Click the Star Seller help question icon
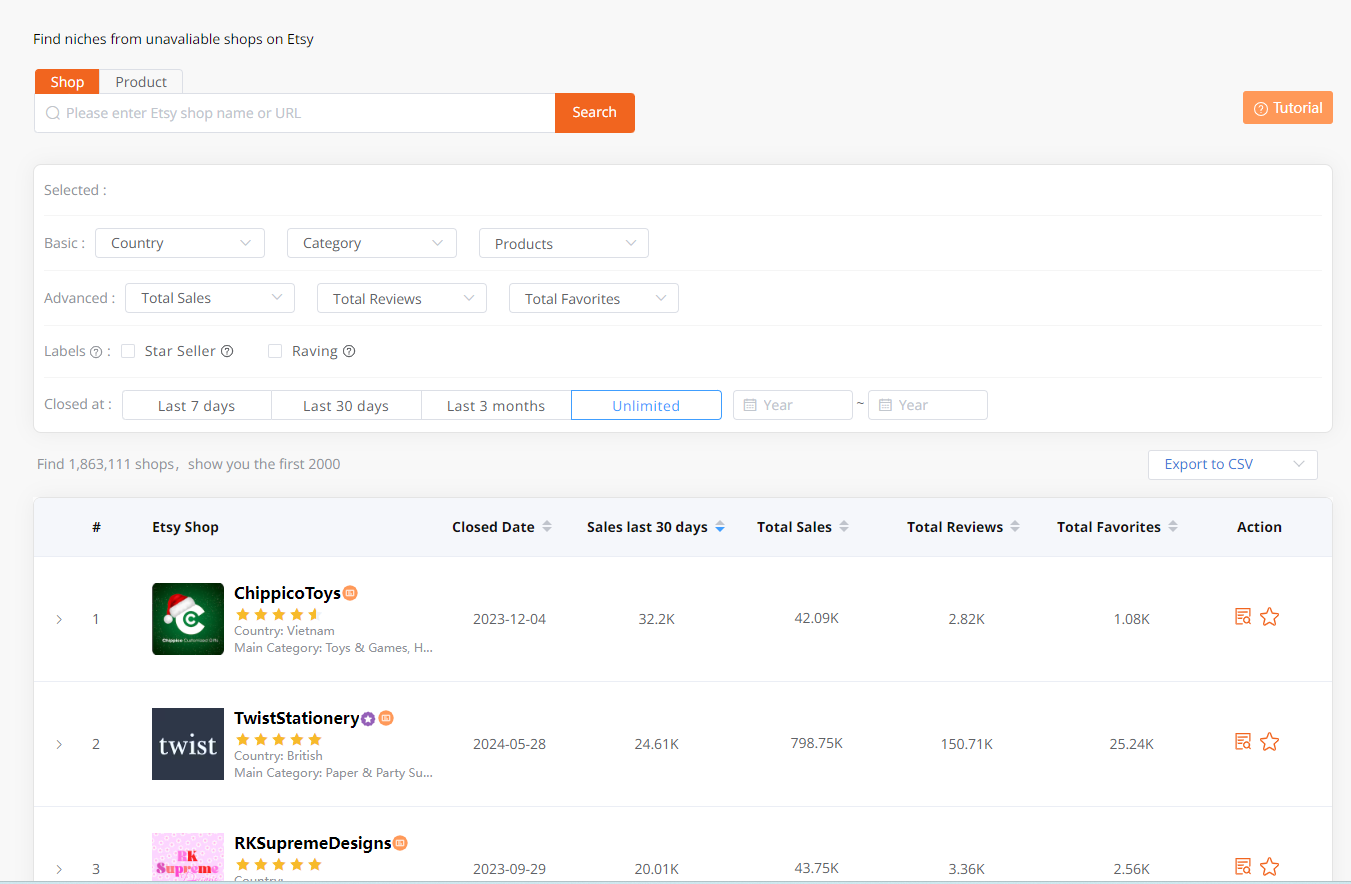The image size is (1351, 884). [227, 351]
